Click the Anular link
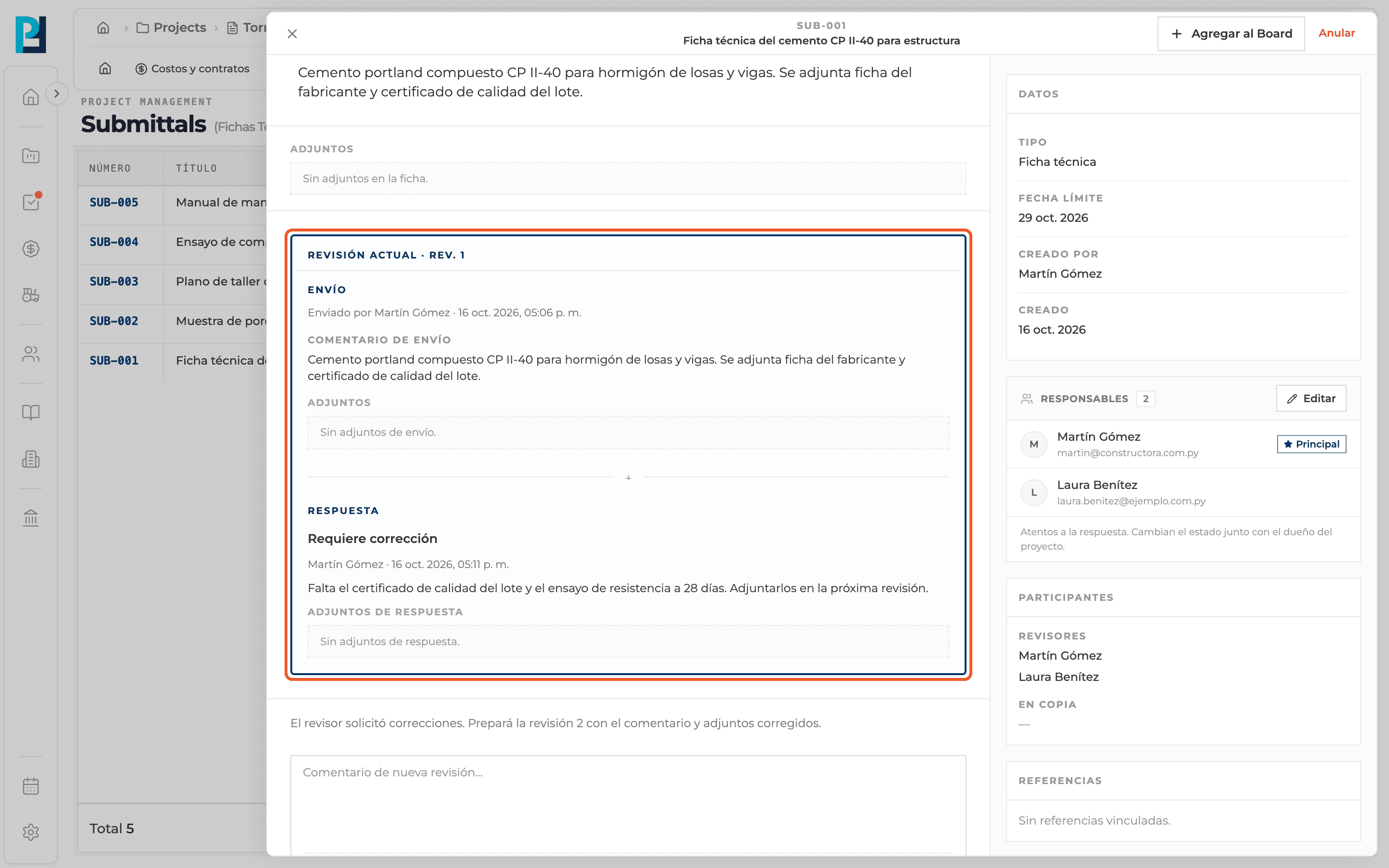1389x868 pixels. click(x=1336, y=33)
